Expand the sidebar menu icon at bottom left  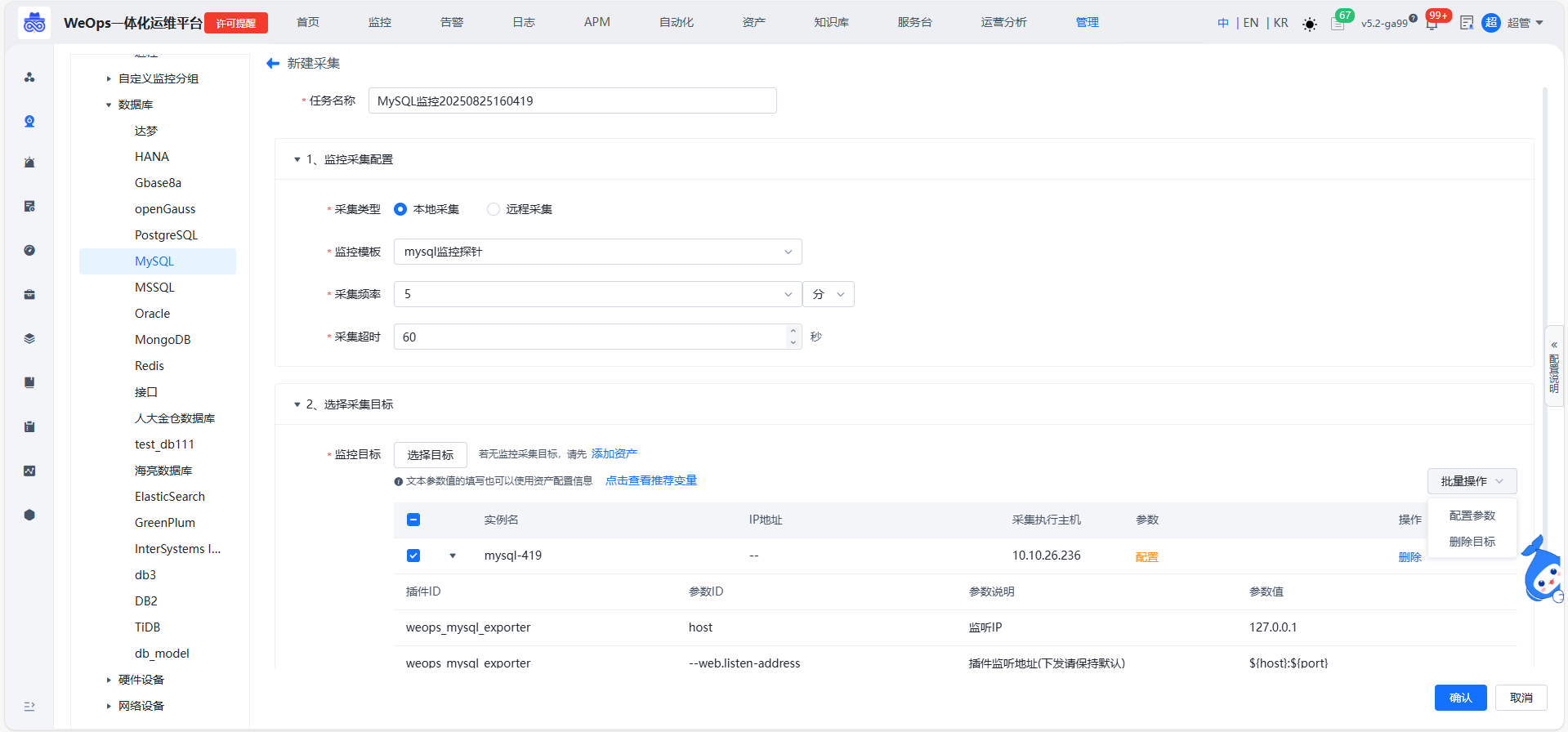point(29,706)
